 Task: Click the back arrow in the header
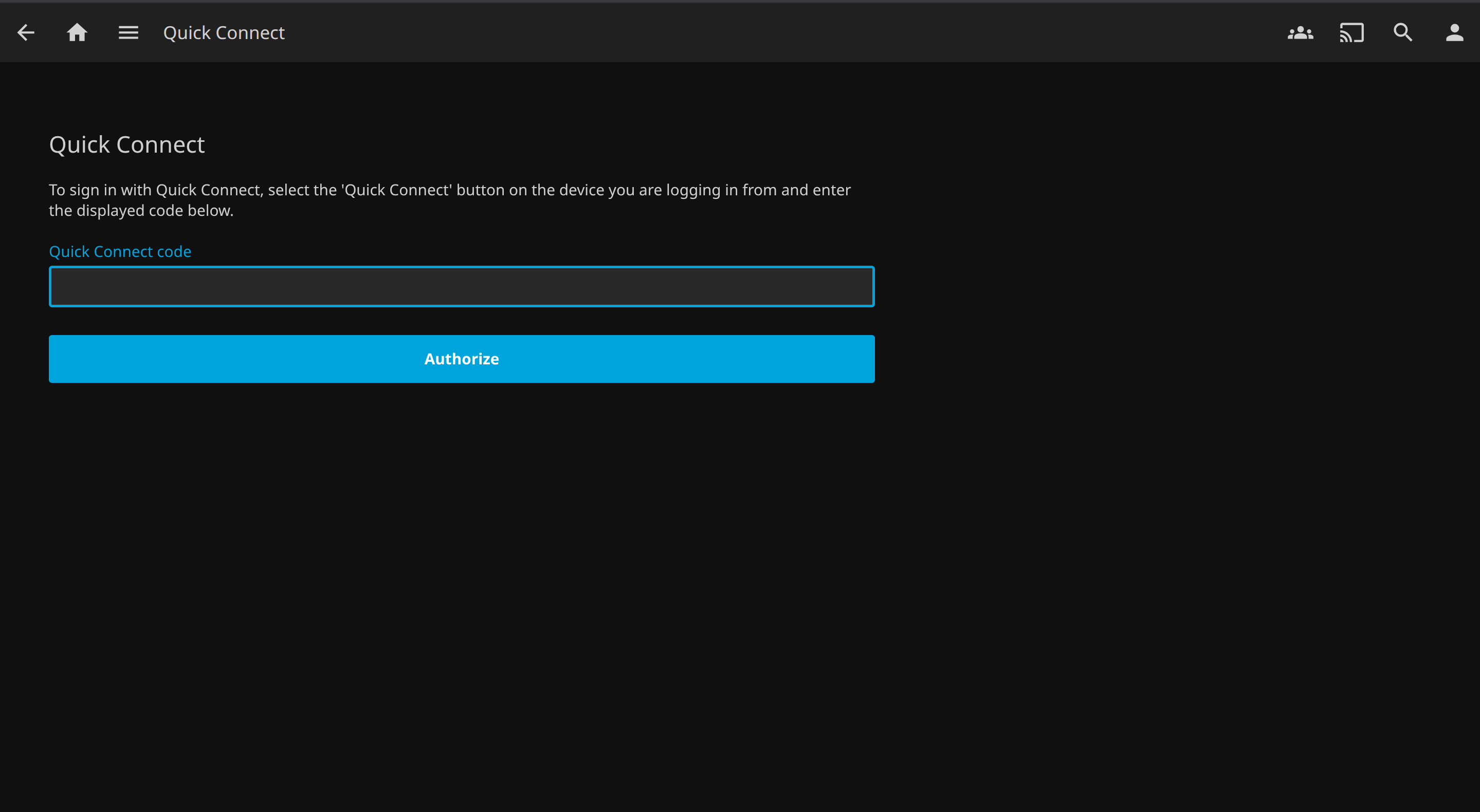click(26, 33)
